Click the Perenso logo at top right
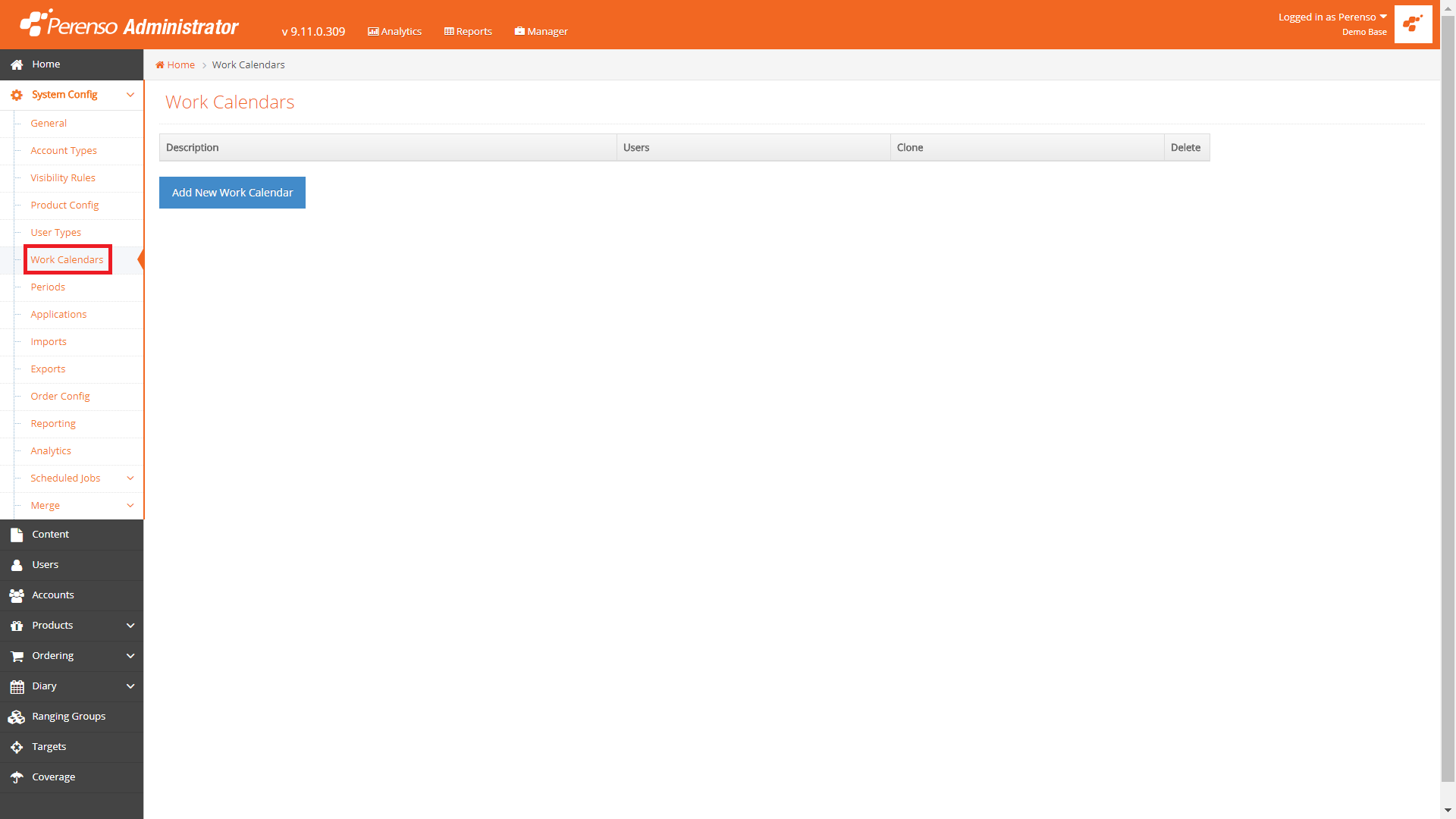Image resolution: width=1456 pixels, height=819 pixels. point(1413,24)
